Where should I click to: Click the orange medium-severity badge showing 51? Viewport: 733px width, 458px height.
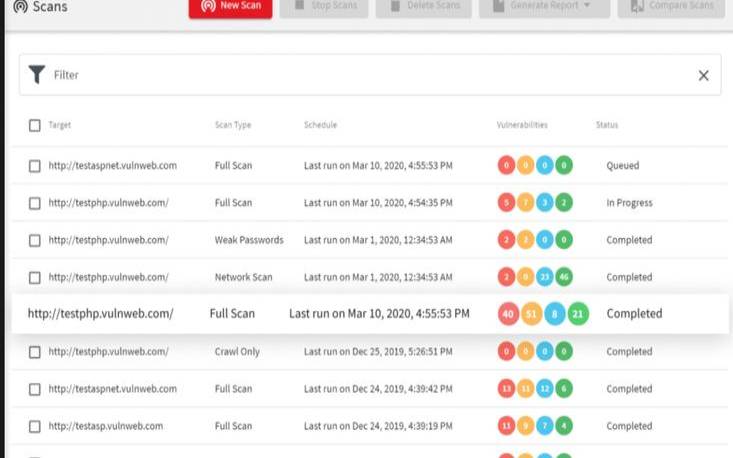coord(532,314)
